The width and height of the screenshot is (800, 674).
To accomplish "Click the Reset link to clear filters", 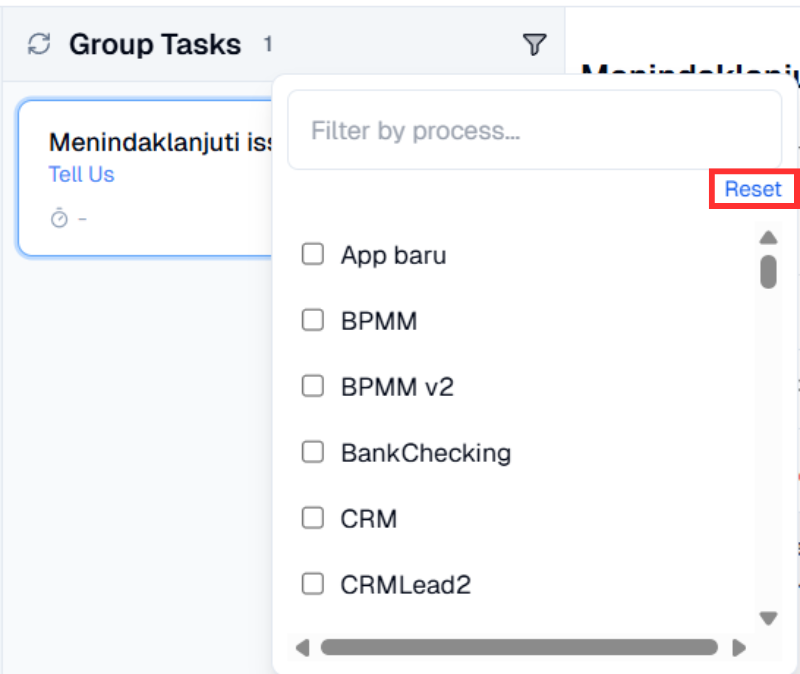I will tap(753, 188).
